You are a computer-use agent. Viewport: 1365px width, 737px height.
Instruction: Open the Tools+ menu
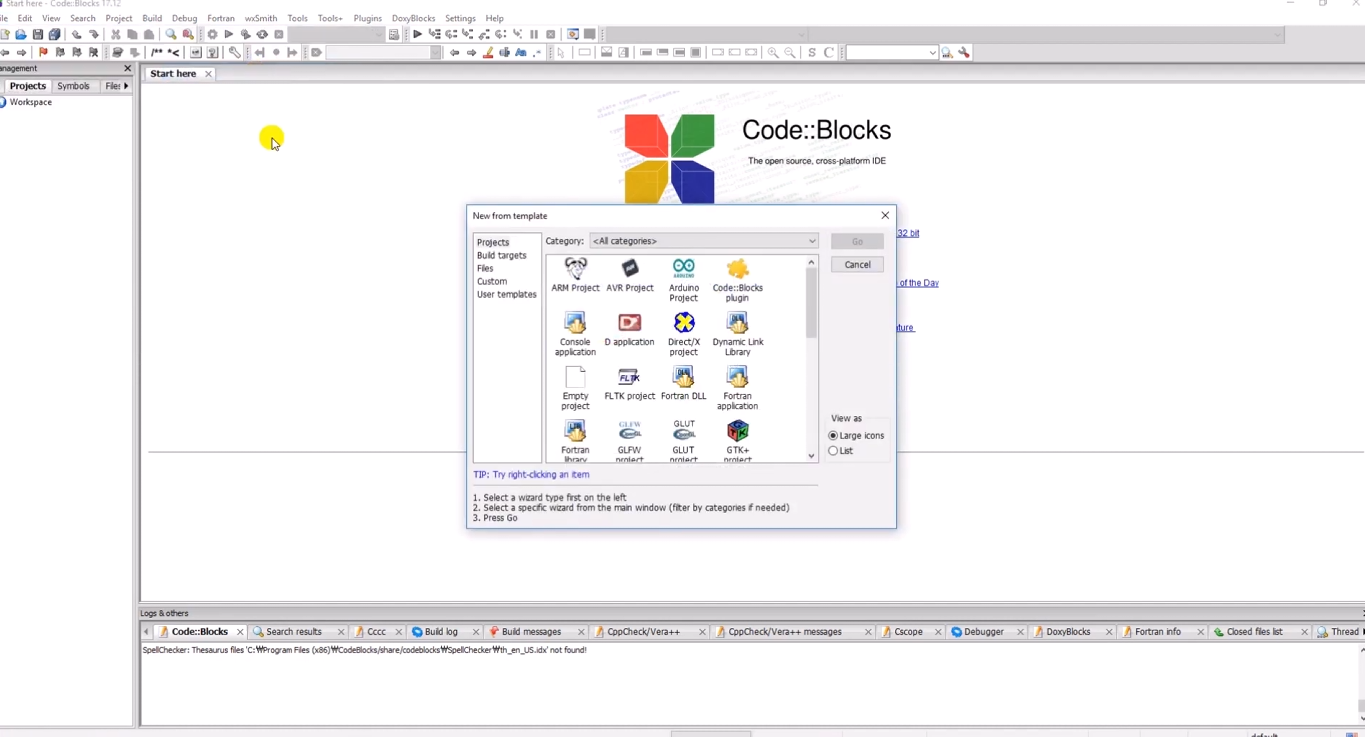(x=330, y=18)
